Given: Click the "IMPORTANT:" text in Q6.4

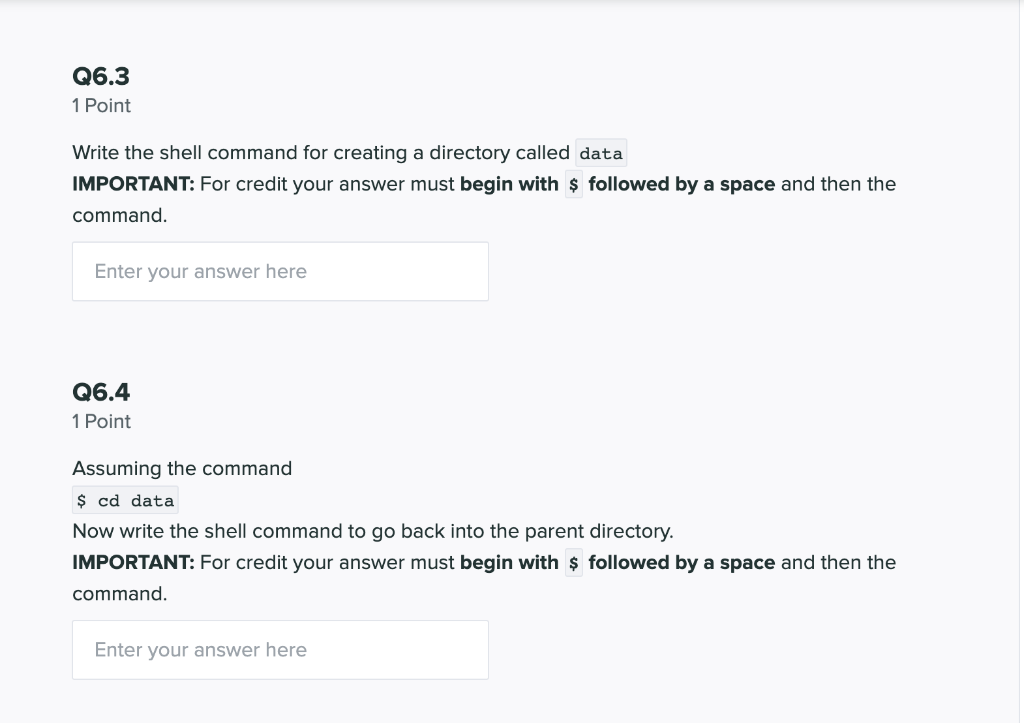Looking at the screenshot, I should tap(133, 562).
